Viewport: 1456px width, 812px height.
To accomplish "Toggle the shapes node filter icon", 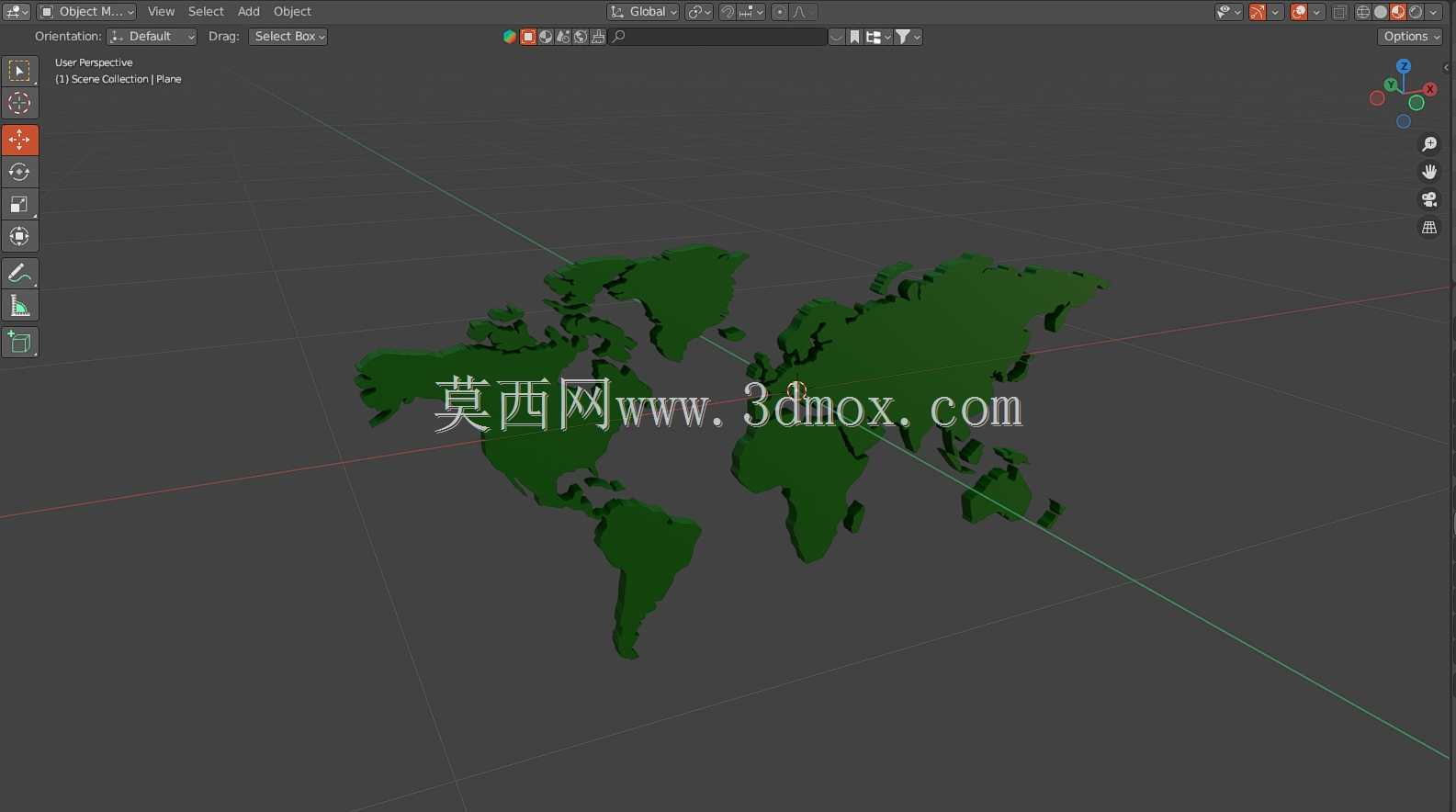I will [x=563, y=37].
